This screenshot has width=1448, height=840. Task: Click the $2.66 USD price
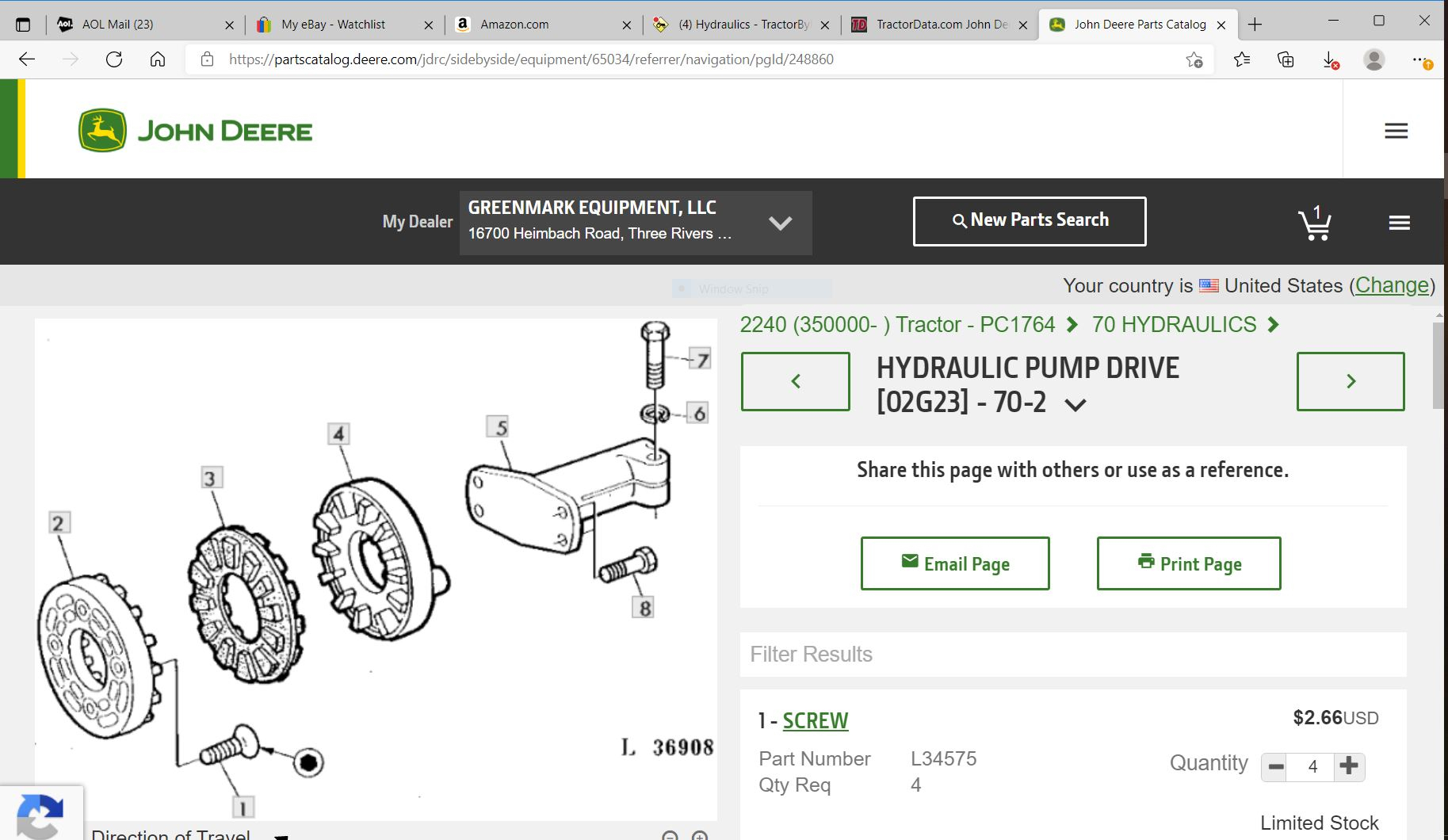pyautogui.click(x=1335, y=718)
